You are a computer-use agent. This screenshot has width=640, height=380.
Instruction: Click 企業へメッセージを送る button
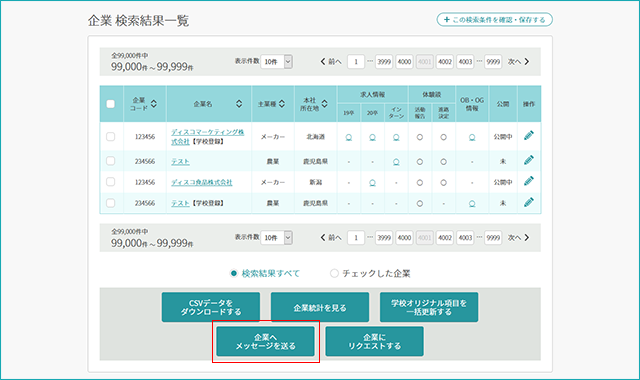[265, 342]
